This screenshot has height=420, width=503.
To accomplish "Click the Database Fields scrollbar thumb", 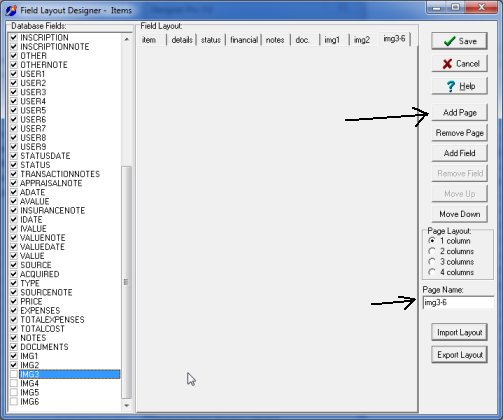I will [x=127, y=283].
